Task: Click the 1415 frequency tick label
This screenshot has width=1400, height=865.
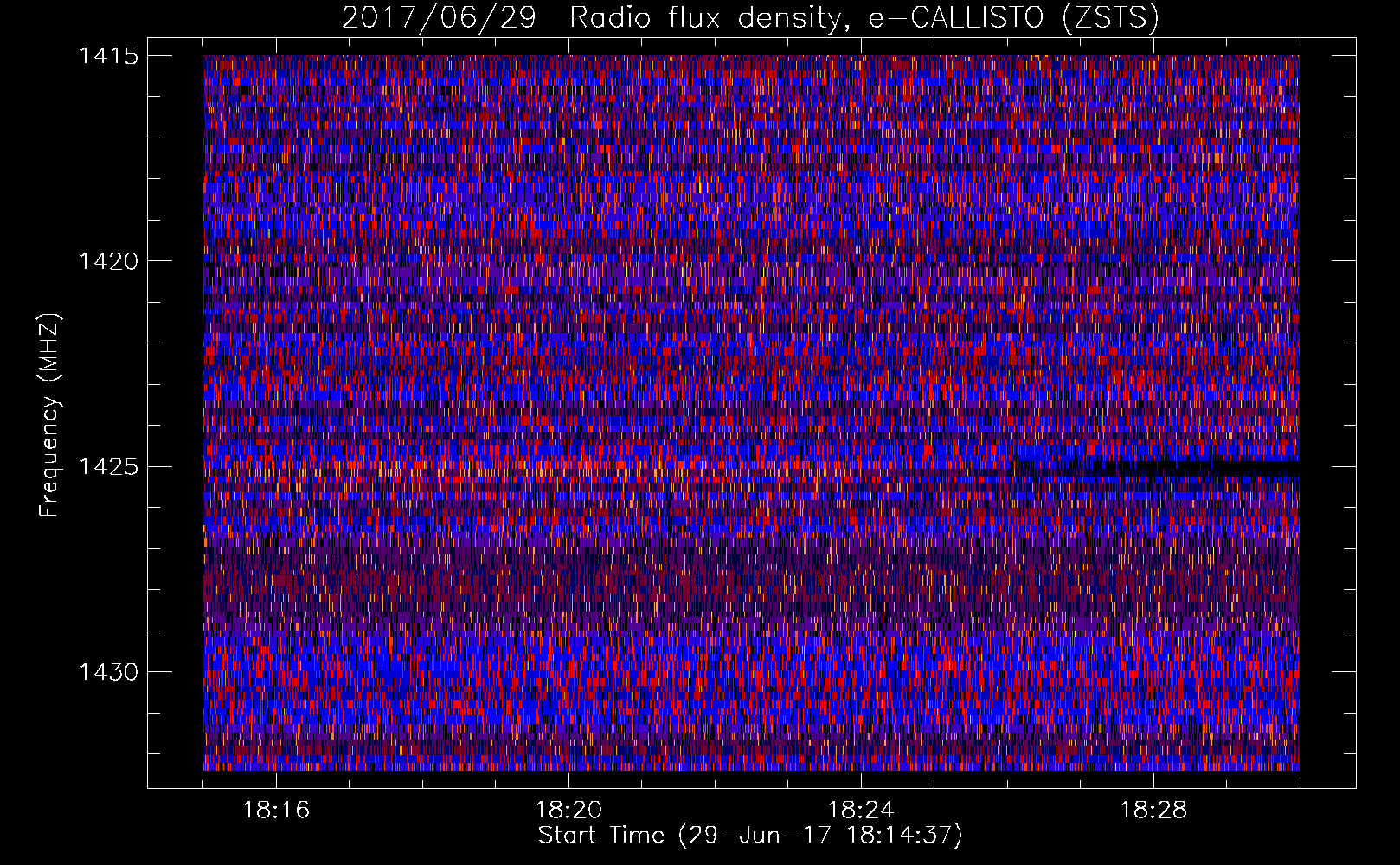Action: pos(108,56)
